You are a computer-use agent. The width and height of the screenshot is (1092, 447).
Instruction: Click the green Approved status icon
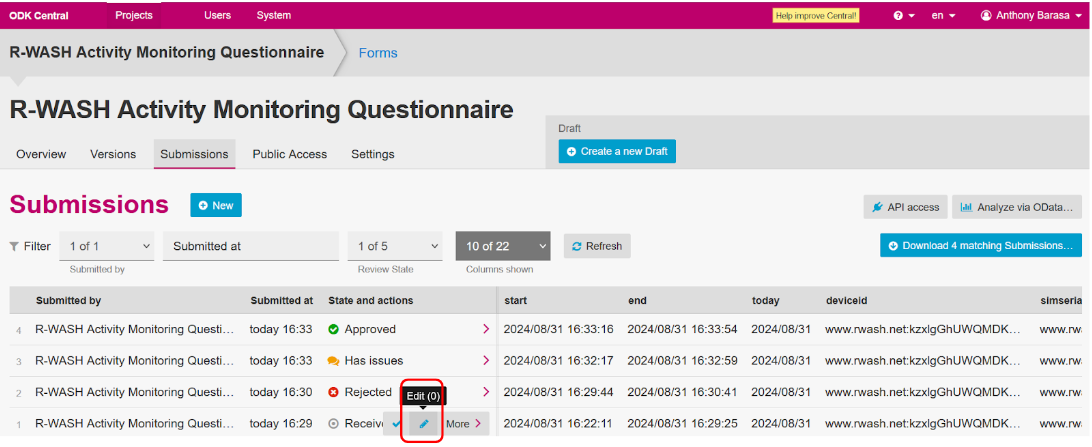pyautogui.click(x=334, y=329)
